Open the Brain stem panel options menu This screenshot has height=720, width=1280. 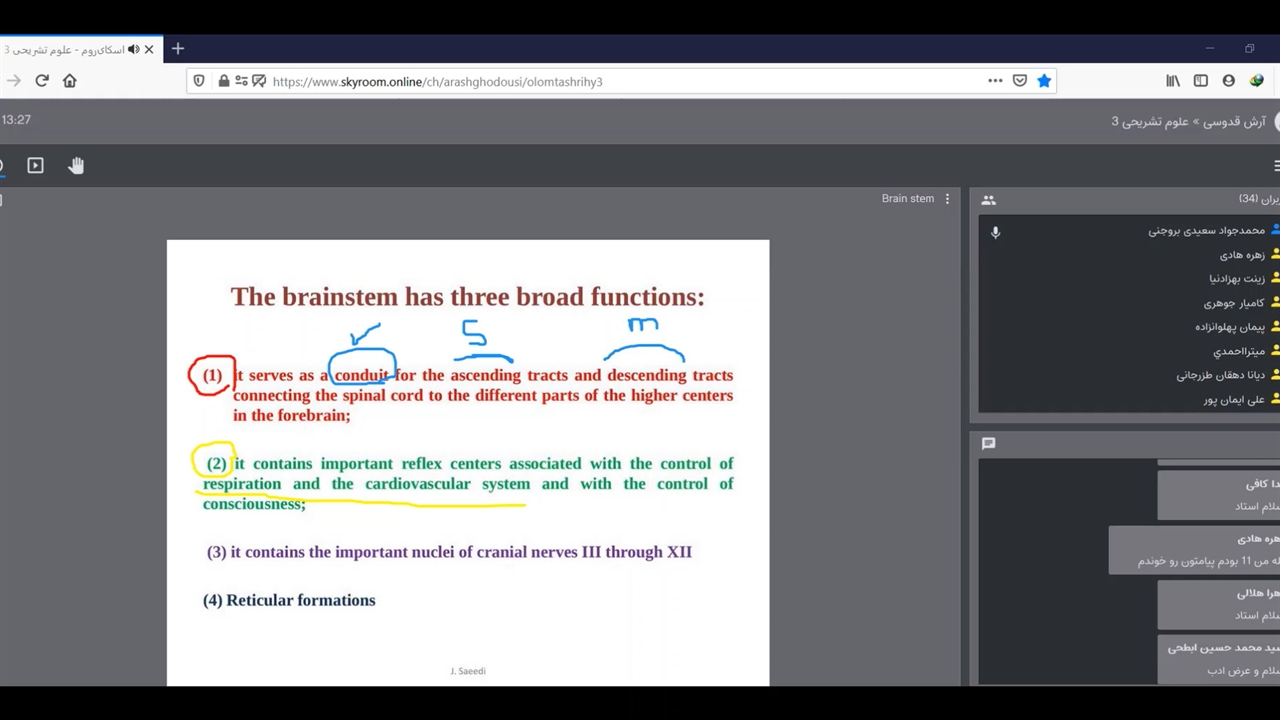[947, 199]
